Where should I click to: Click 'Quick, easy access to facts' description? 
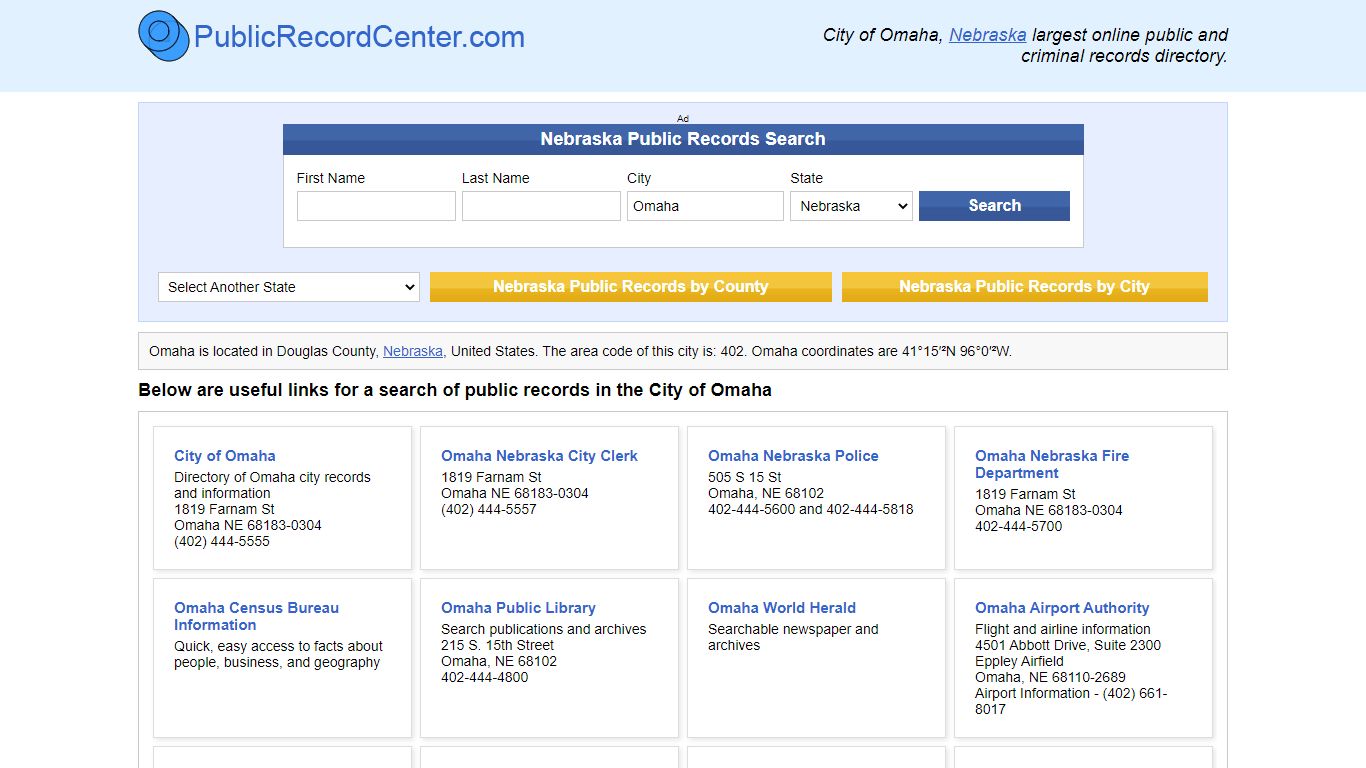coord(278,654)
